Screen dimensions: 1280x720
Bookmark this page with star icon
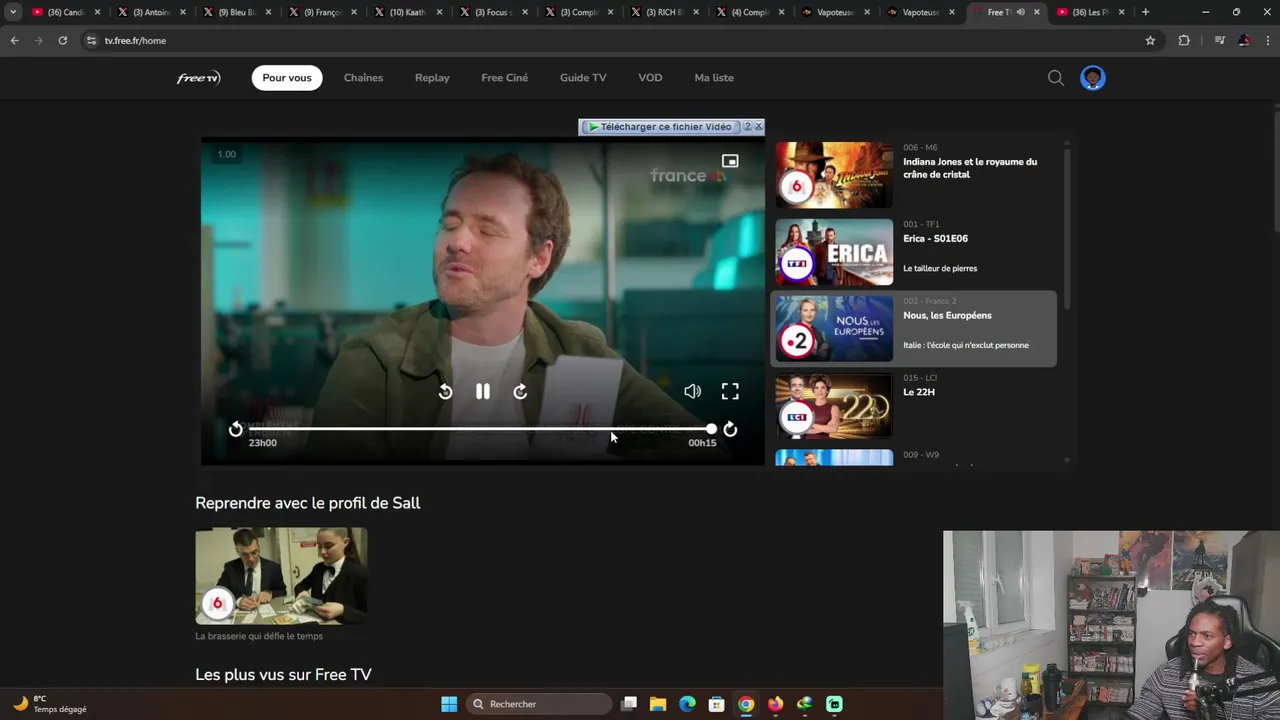click(1150, 40)
